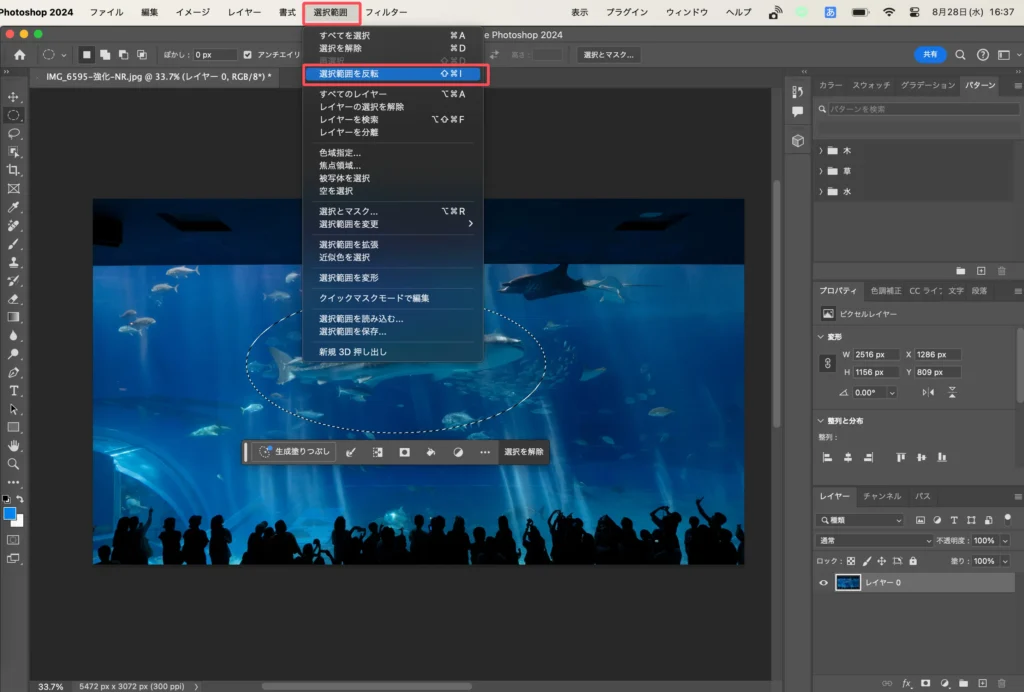
Task: Click the 共有 share button
Action: coord(929,54)
